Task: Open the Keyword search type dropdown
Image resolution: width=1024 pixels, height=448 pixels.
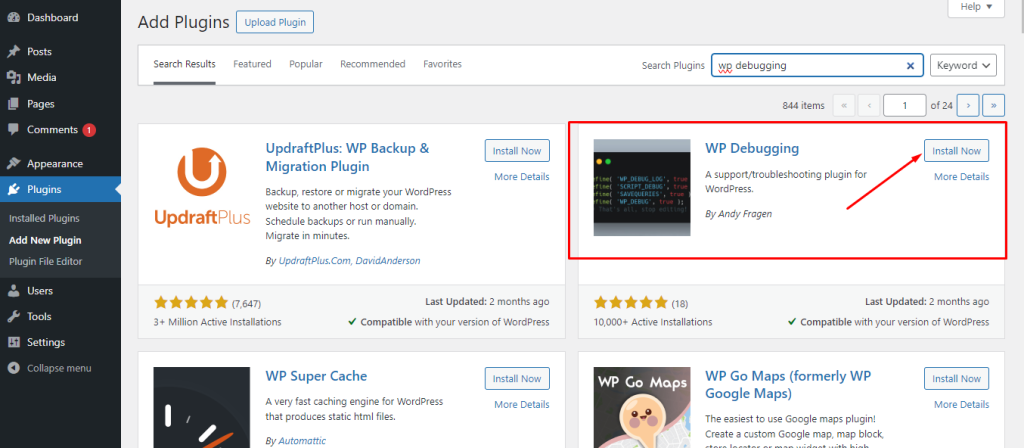Action: pyautogui.click(x=963, y=65)
